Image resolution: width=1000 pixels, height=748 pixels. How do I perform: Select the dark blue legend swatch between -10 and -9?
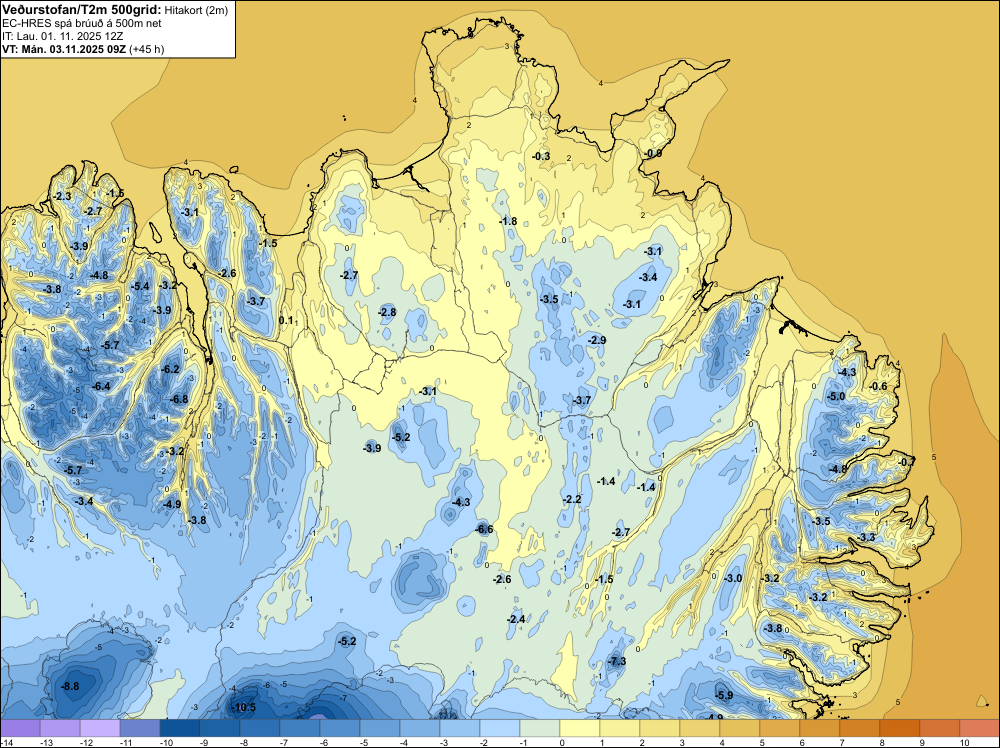click(180, 728)
